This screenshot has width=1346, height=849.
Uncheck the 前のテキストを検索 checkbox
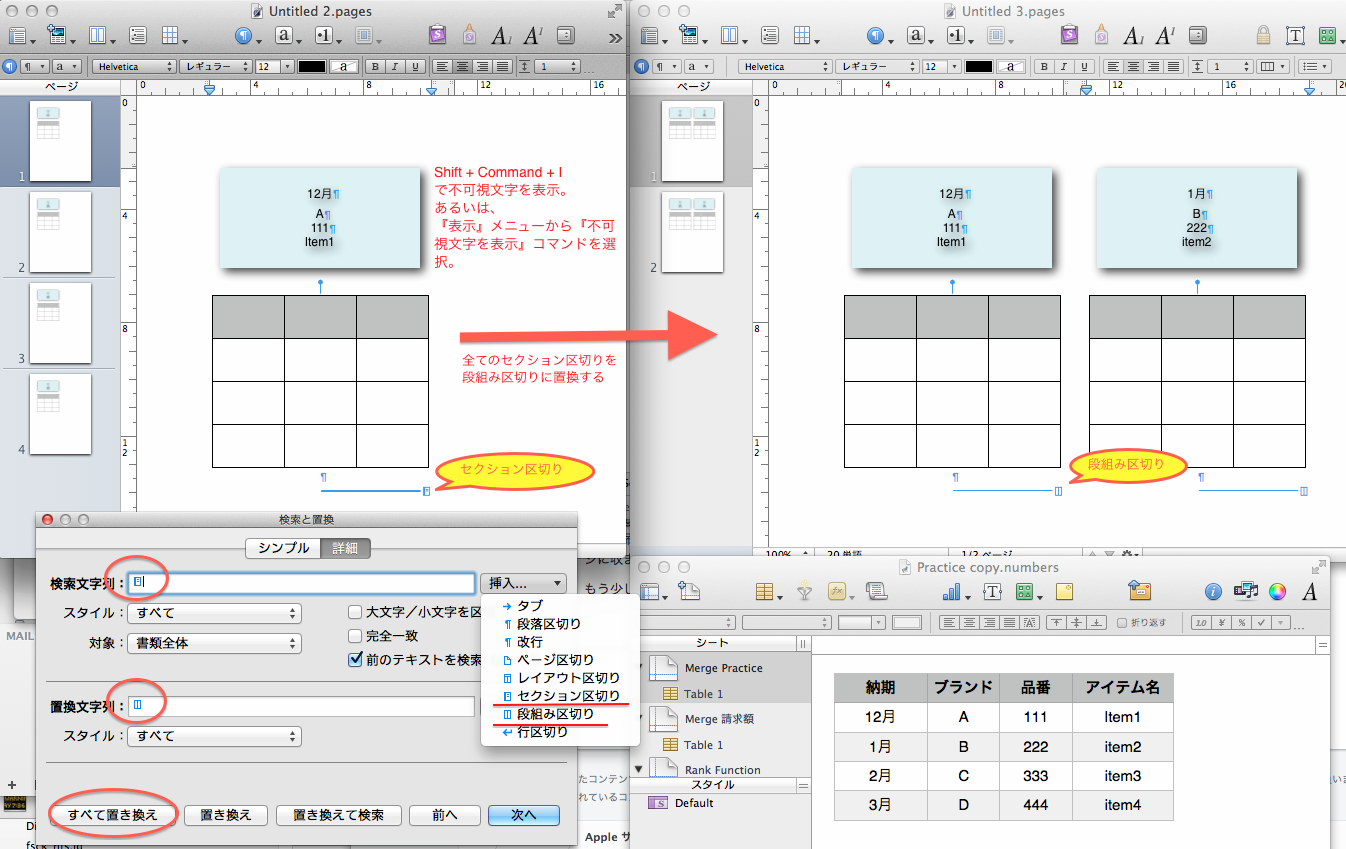coord(355,659)
